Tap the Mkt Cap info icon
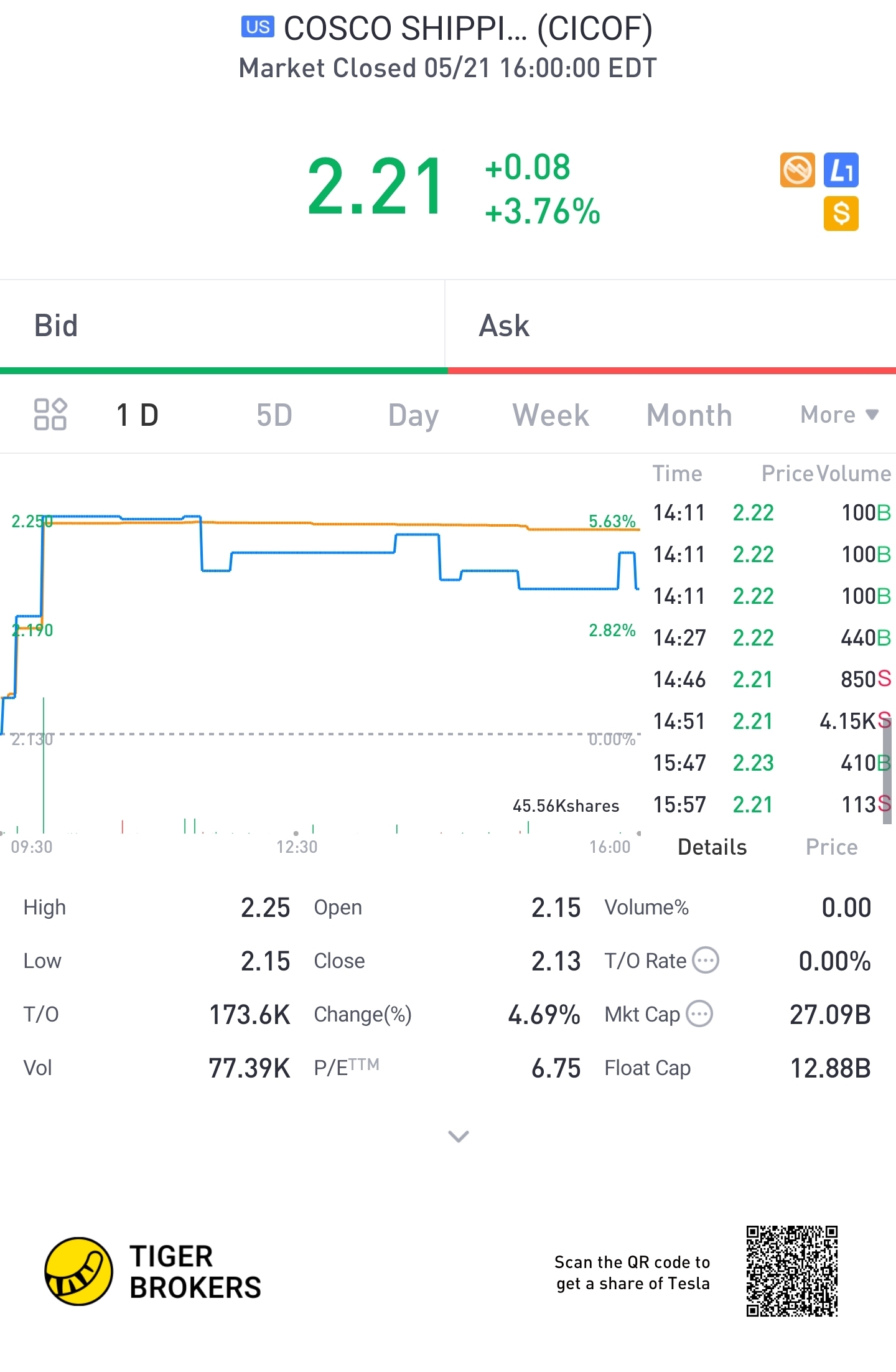896x1372 pixels. [x=699, y=1014]
